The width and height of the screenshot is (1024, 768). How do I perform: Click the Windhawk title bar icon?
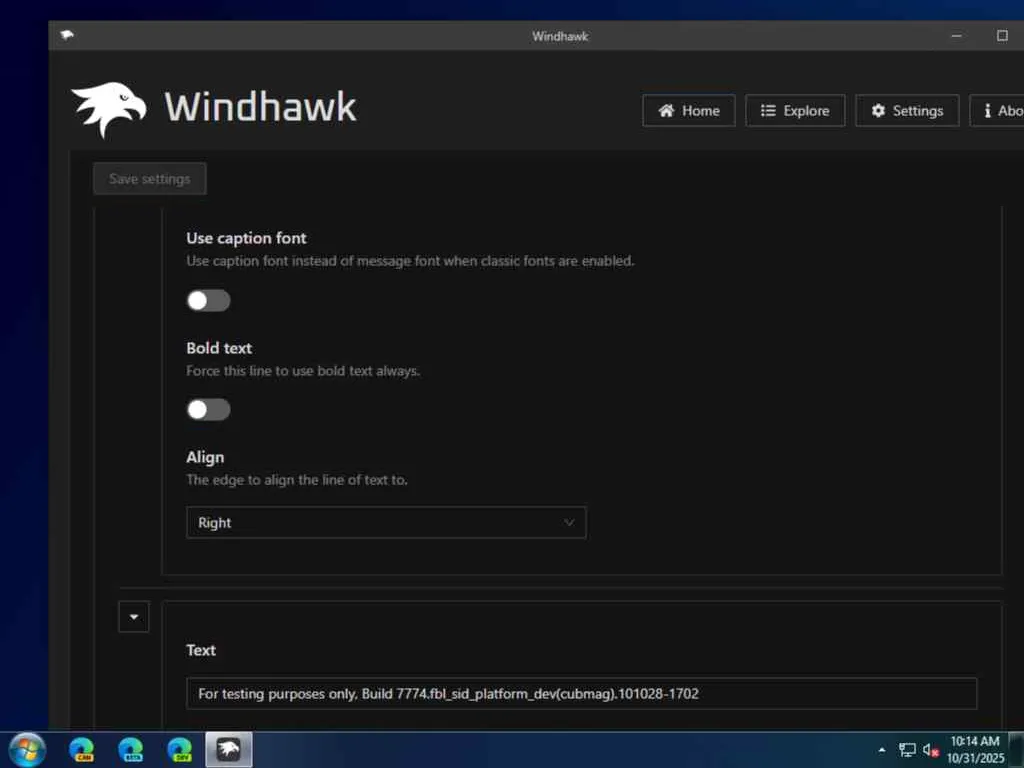click(67, 35)
